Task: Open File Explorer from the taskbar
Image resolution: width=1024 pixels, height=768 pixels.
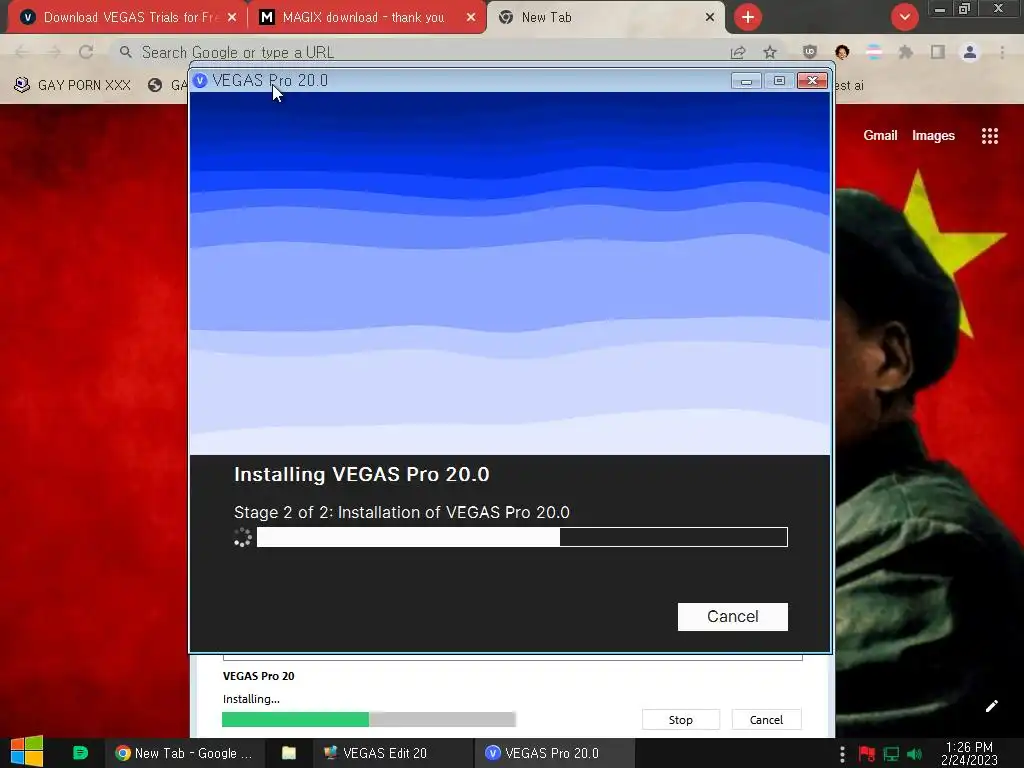Action: click(289, 753)
